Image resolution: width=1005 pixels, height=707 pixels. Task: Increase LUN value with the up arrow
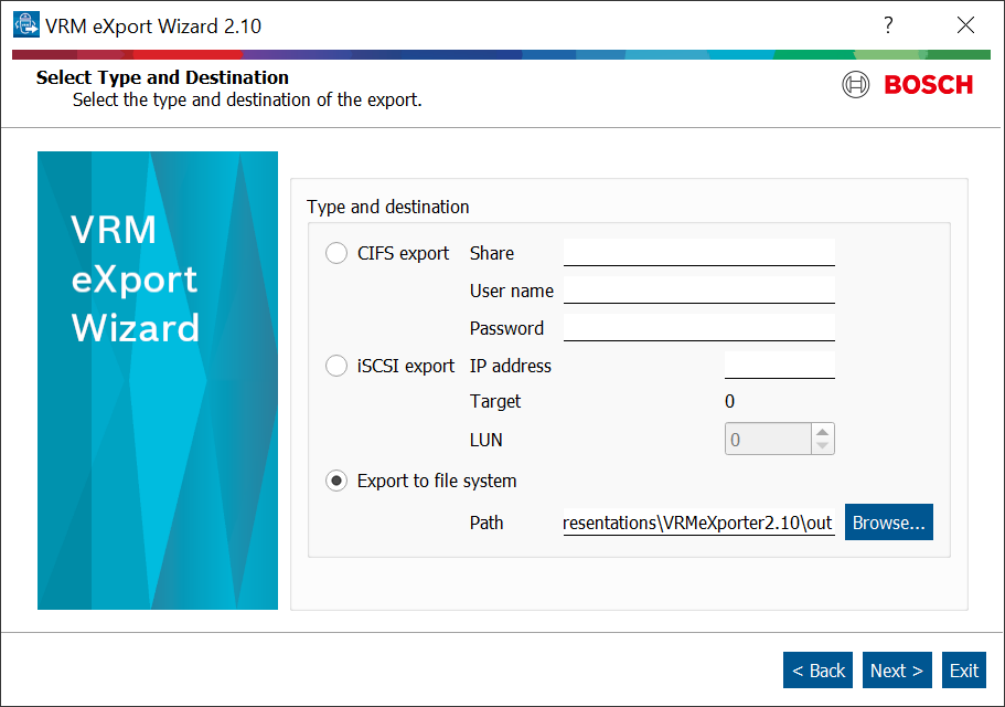822,432
